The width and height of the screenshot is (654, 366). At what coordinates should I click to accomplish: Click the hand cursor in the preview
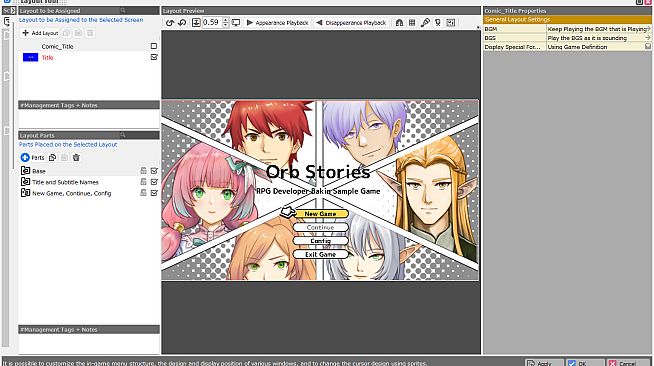click(x=287, y=211)
